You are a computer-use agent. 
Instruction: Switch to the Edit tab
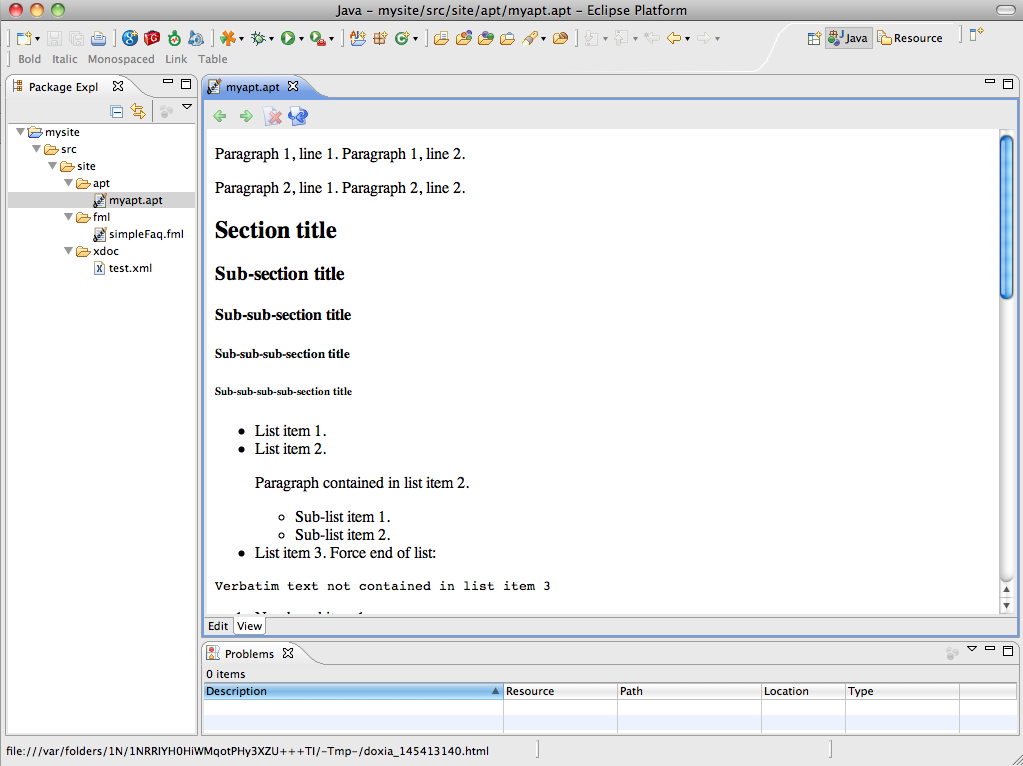pos(218,626)
